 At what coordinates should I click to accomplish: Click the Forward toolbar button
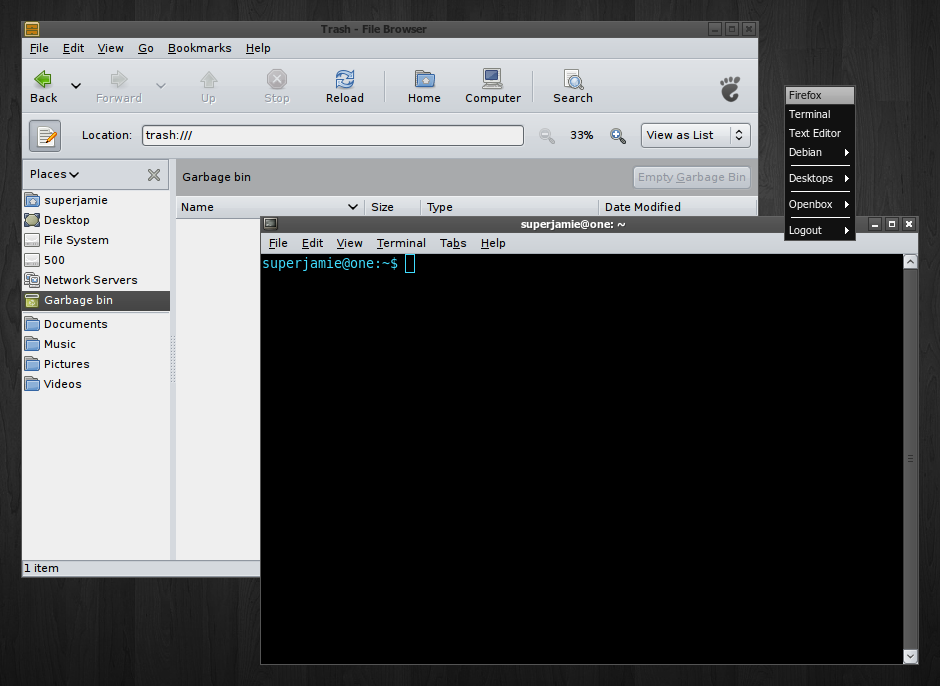click(119, 87)
